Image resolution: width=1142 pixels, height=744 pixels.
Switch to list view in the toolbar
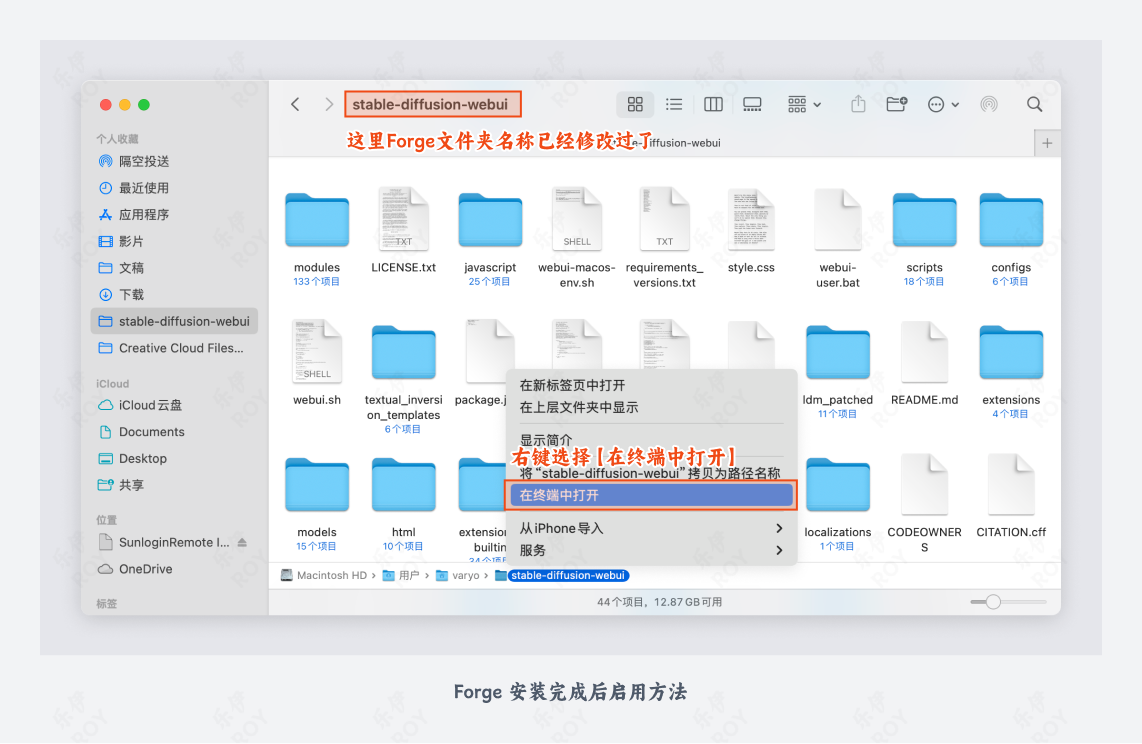[x=673, y=104]
